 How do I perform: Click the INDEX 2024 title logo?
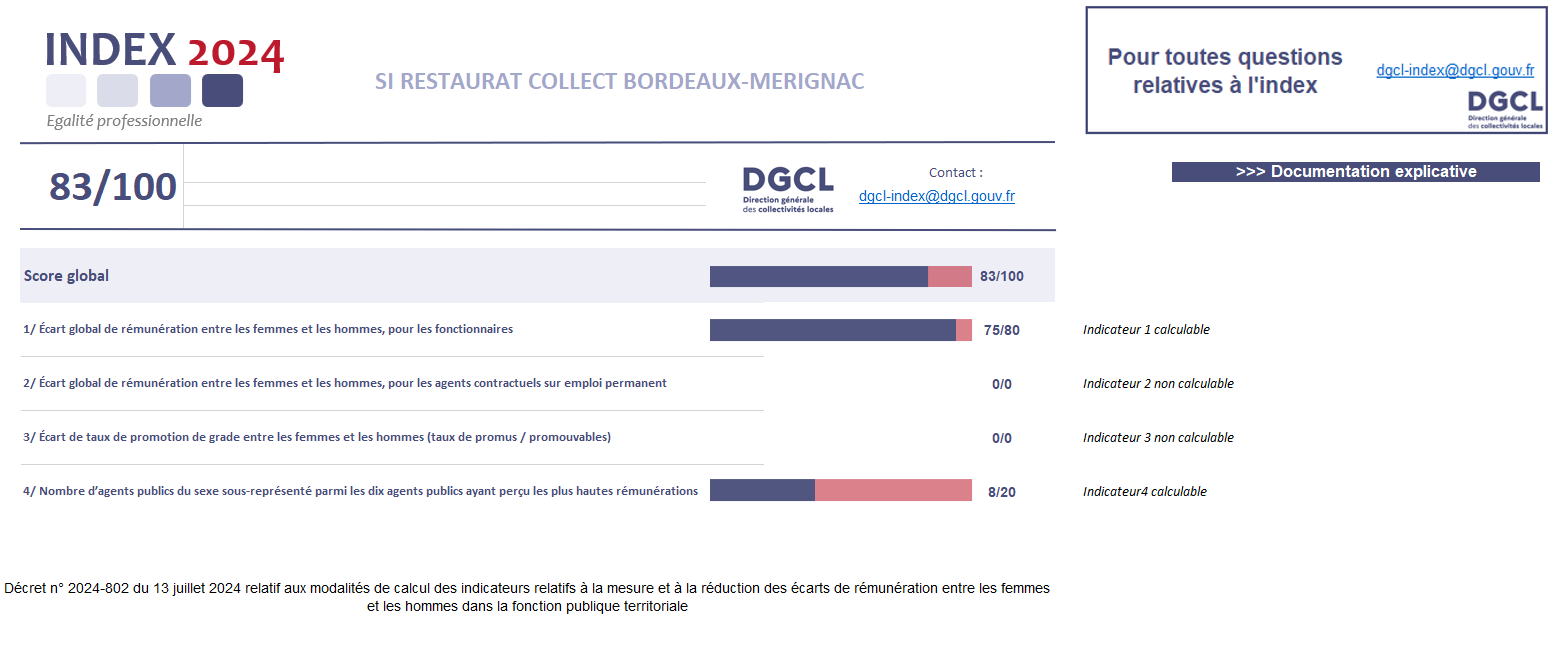165,50
